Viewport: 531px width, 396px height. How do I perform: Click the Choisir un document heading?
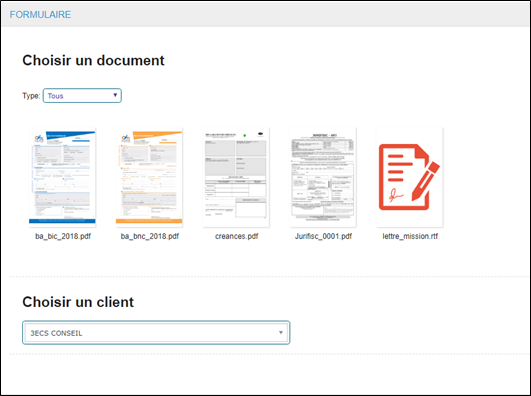[x=93, y=61]
